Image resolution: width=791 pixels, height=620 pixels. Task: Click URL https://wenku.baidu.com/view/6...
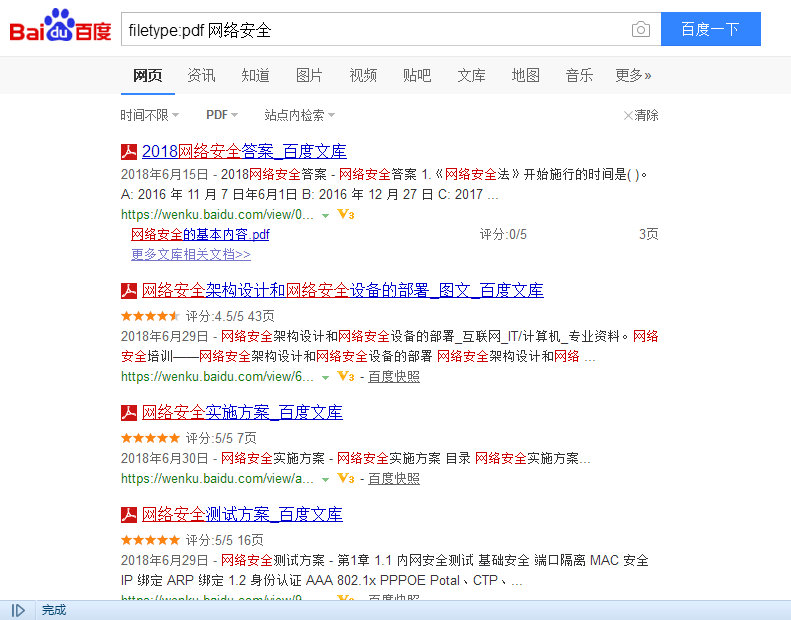pos(217,376)
